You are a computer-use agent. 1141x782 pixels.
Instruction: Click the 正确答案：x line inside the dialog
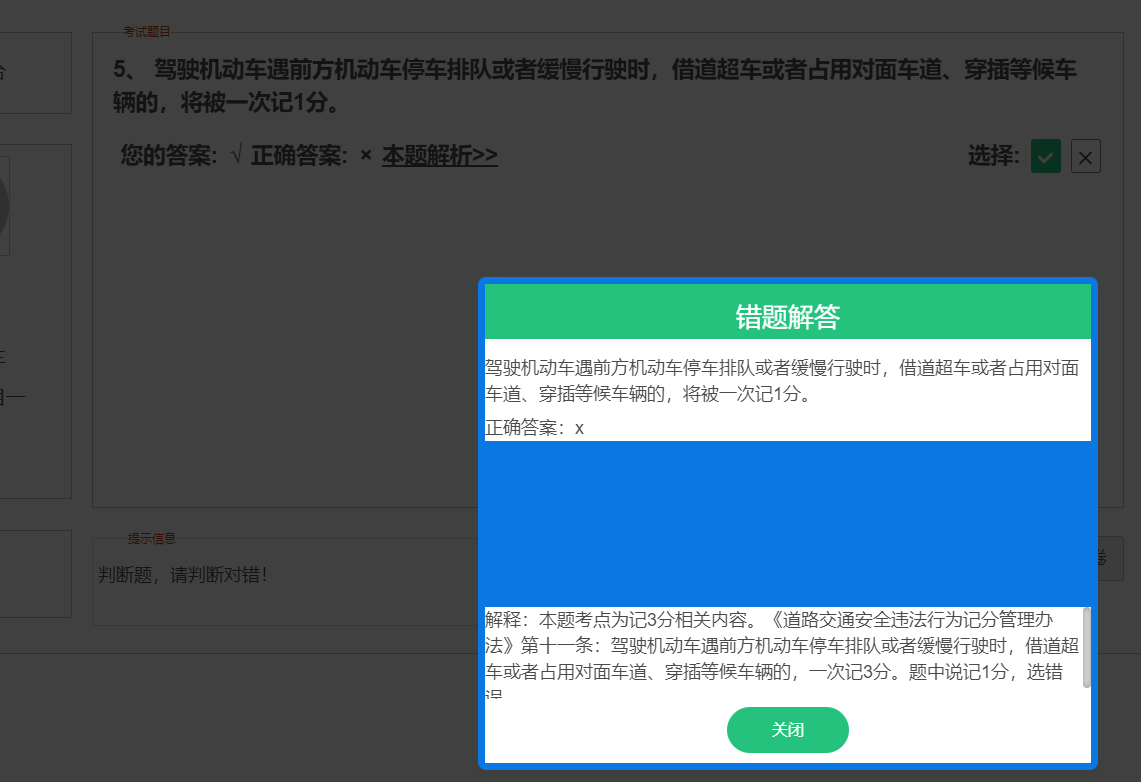[x=531, y=428]
